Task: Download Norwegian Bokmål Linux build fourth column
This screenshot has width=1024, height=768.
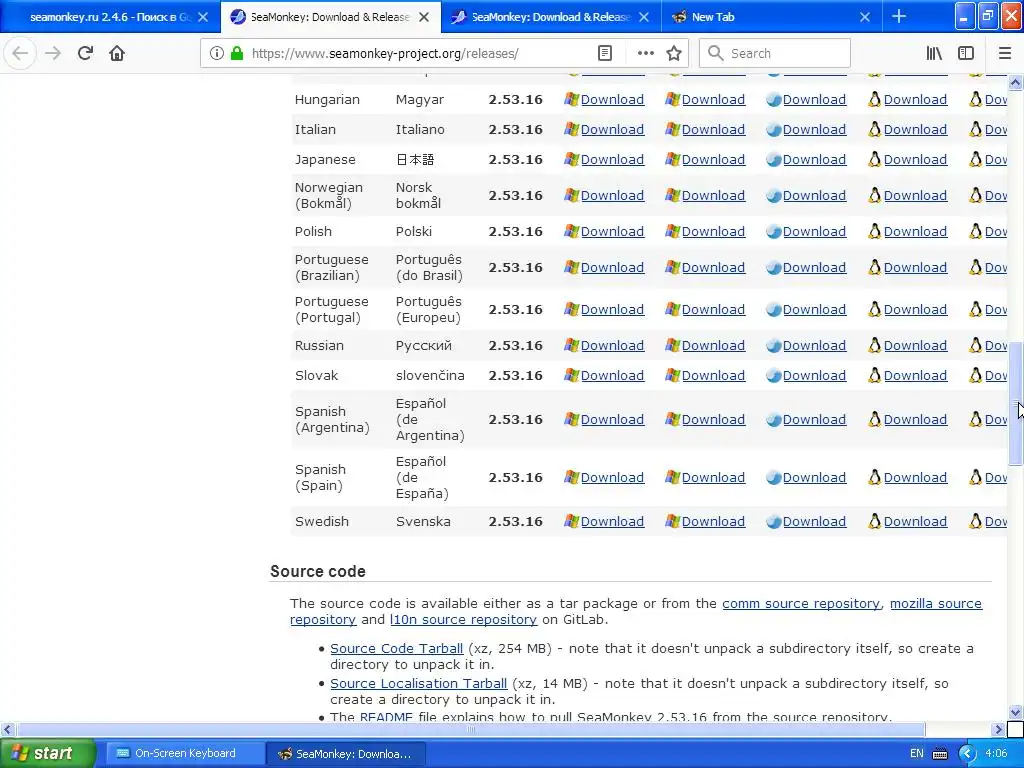Action: point(915,195)
